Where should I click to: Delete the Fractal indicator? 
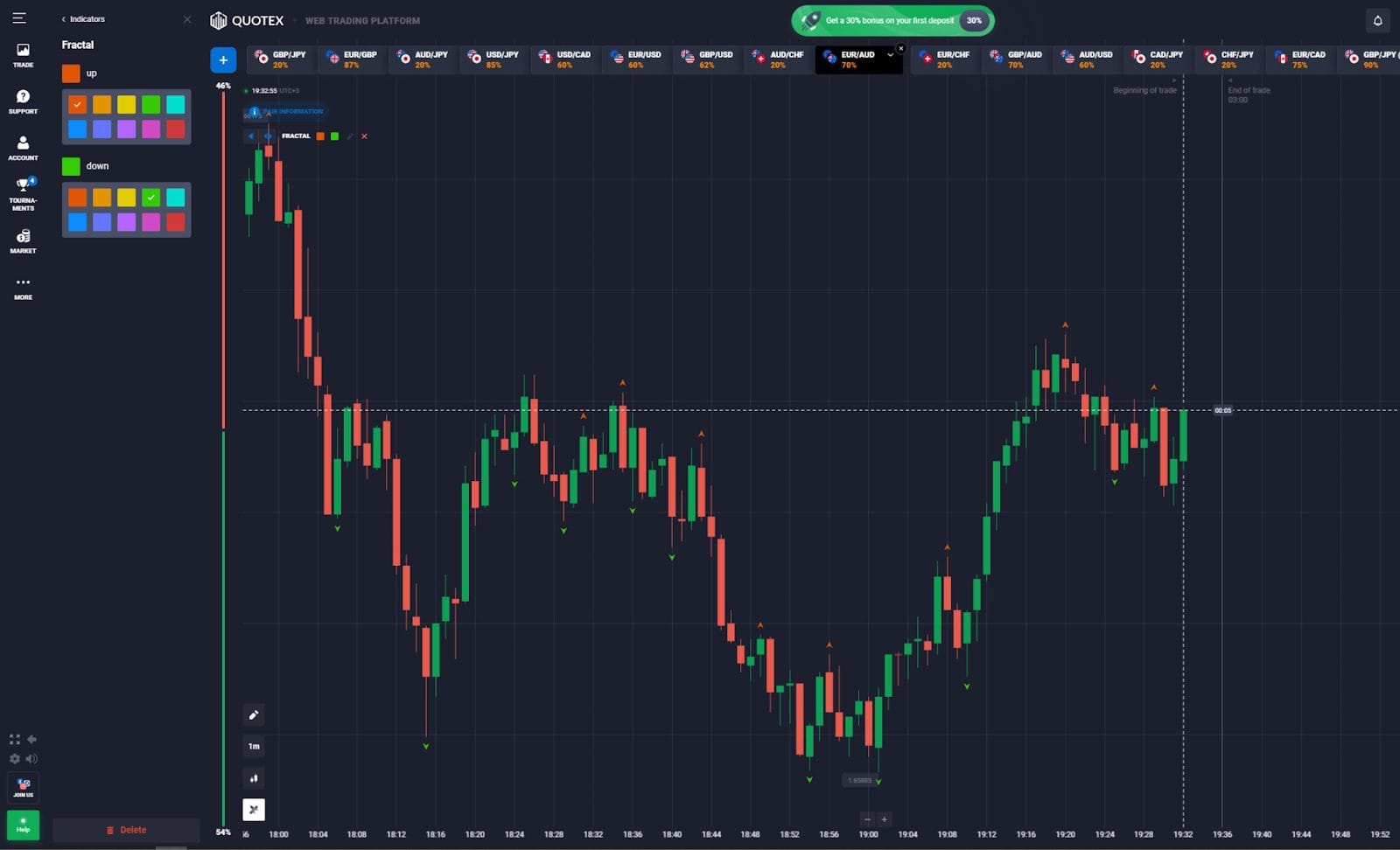pyautogui.click(x=126, y=830)
